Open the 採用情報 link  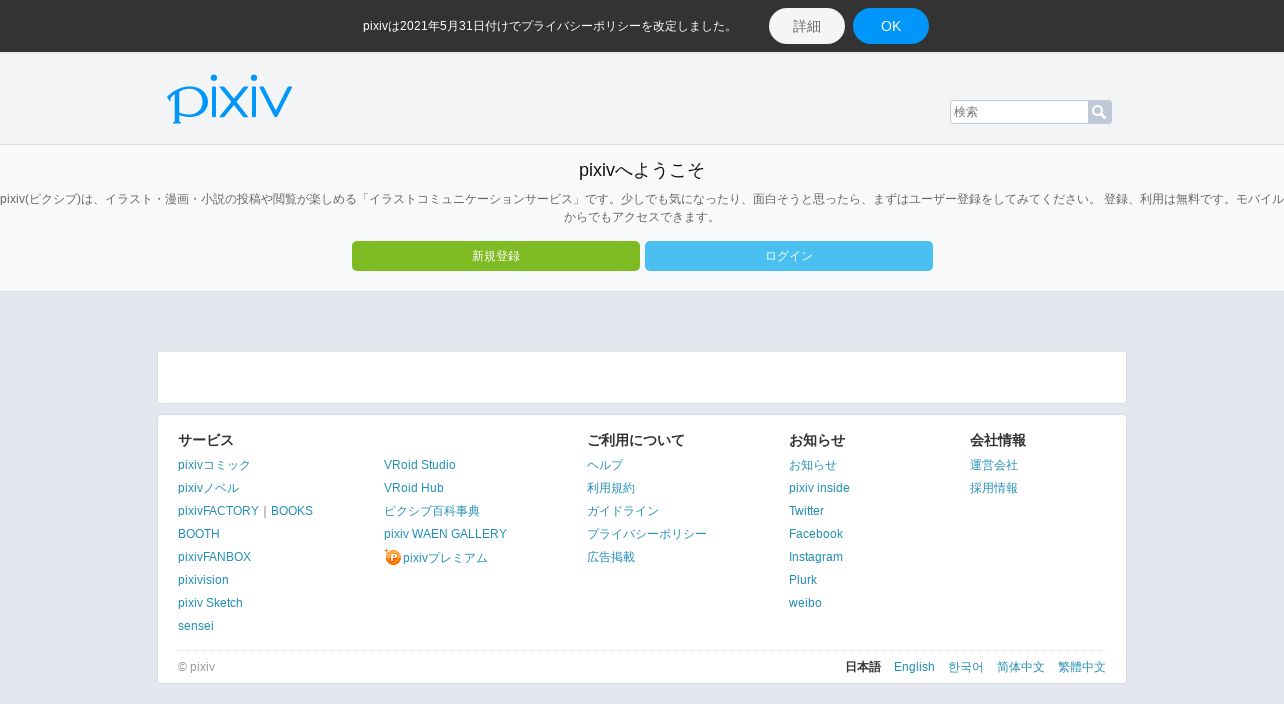point(994,488)
